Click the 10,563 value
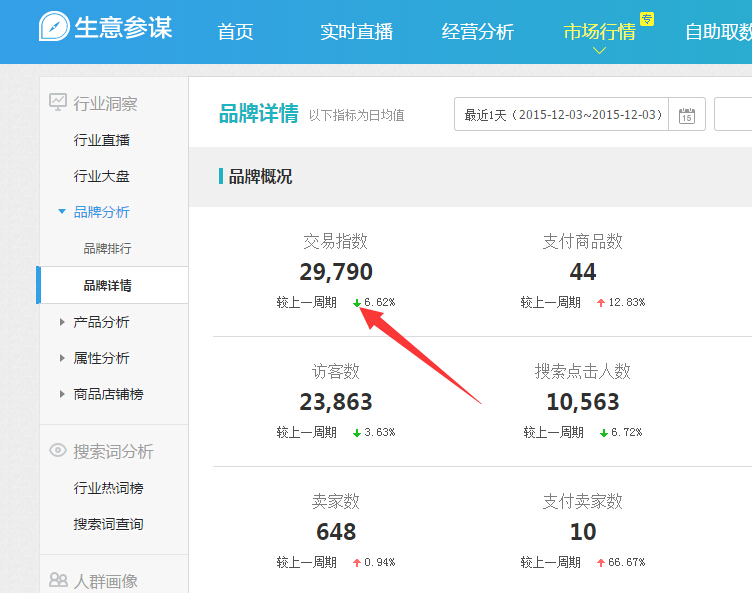 tap(583, 402)
